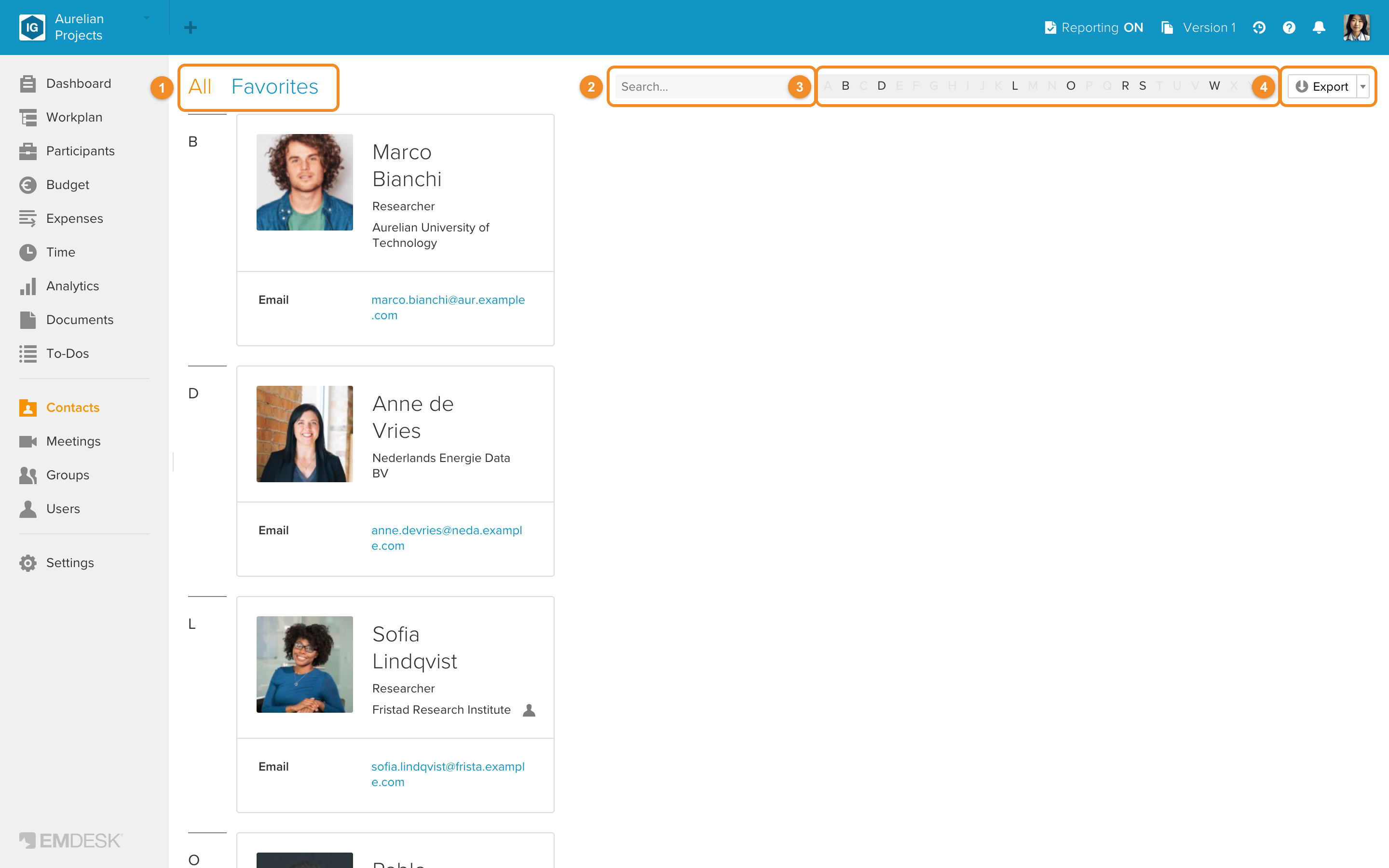Open the Version 1 selector
Image resolution: width=1389 pixels, height=868 pixels.
pos(1198,27)
